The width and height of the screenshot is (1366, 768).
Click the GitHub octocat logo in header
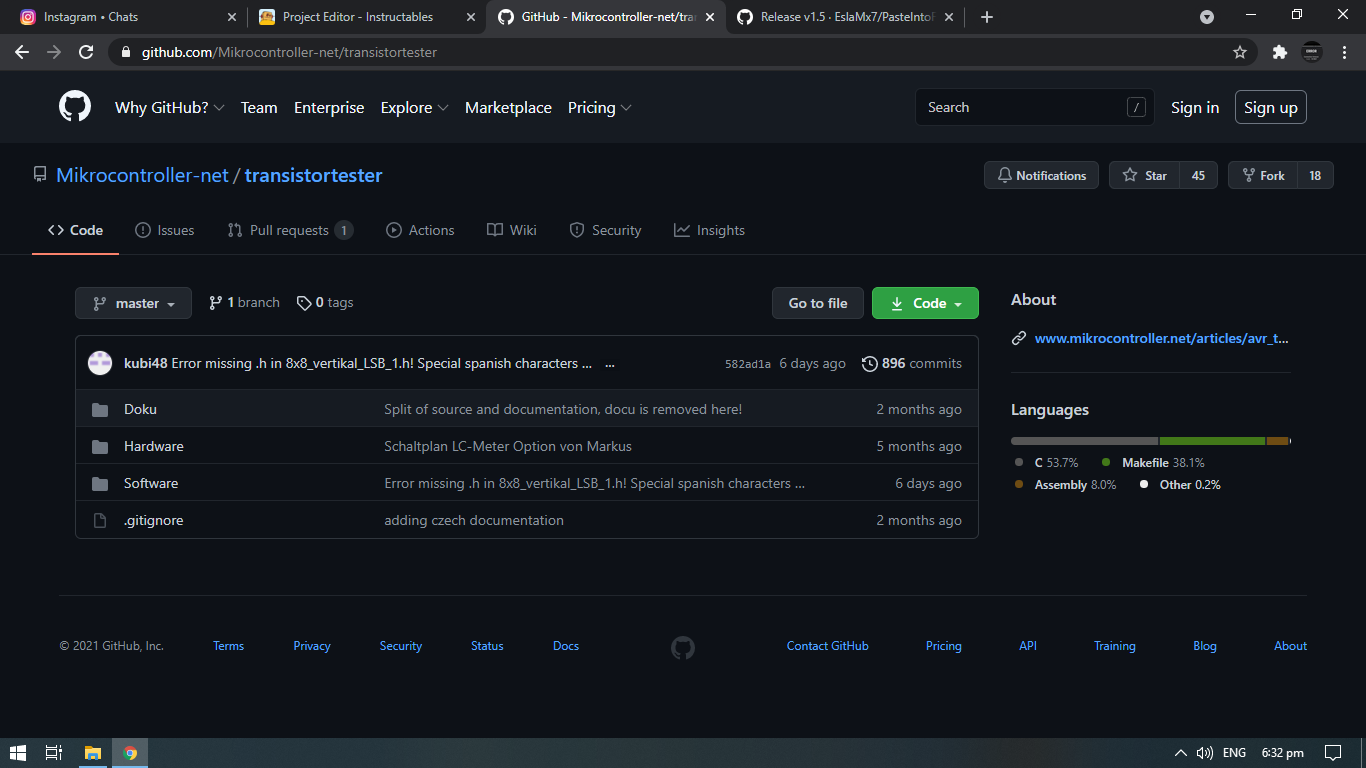coord(75,107)
